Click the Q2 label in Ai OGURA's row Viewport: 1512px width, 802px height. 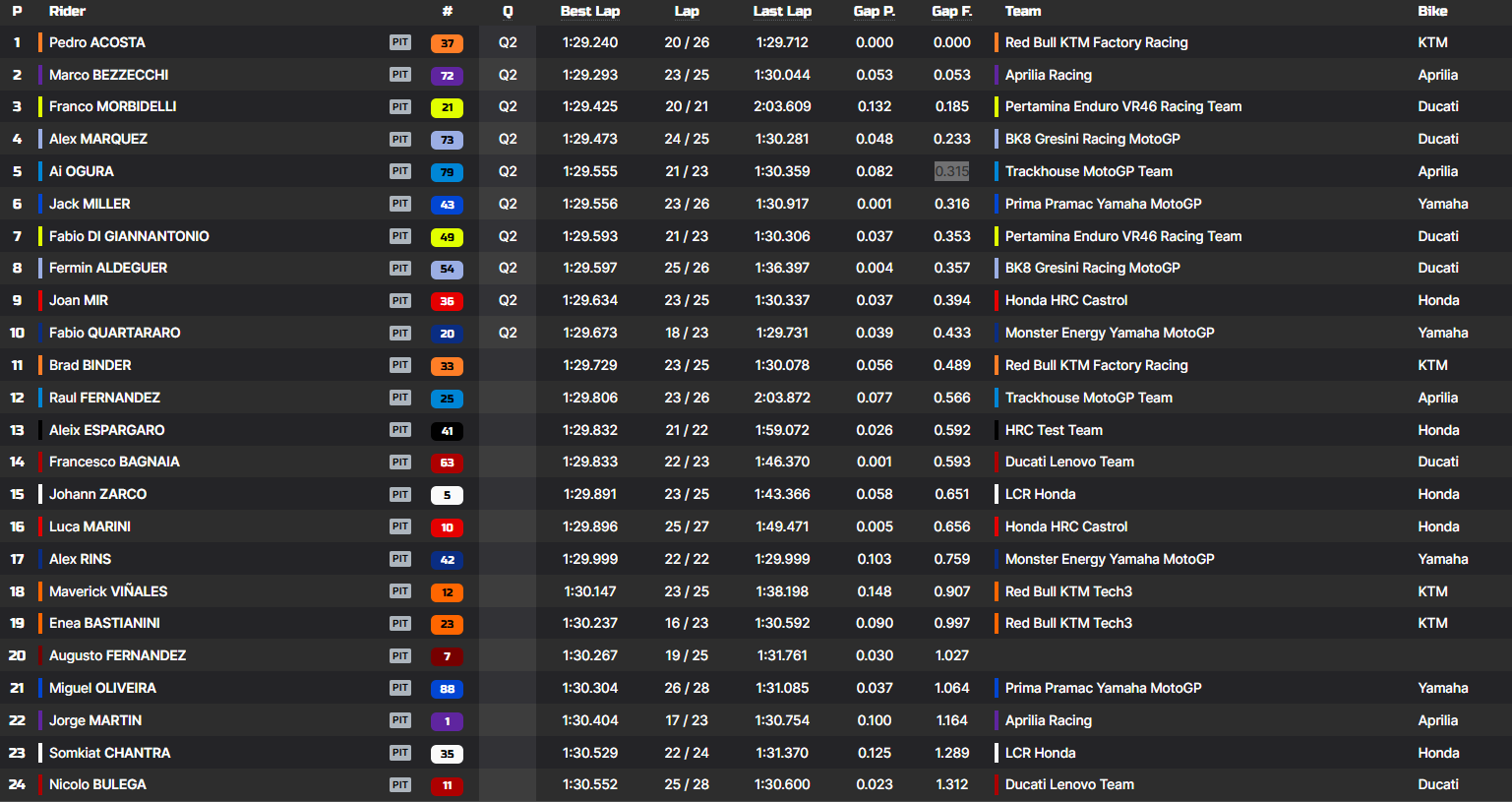pyautogui.click(x=508, y=171)
